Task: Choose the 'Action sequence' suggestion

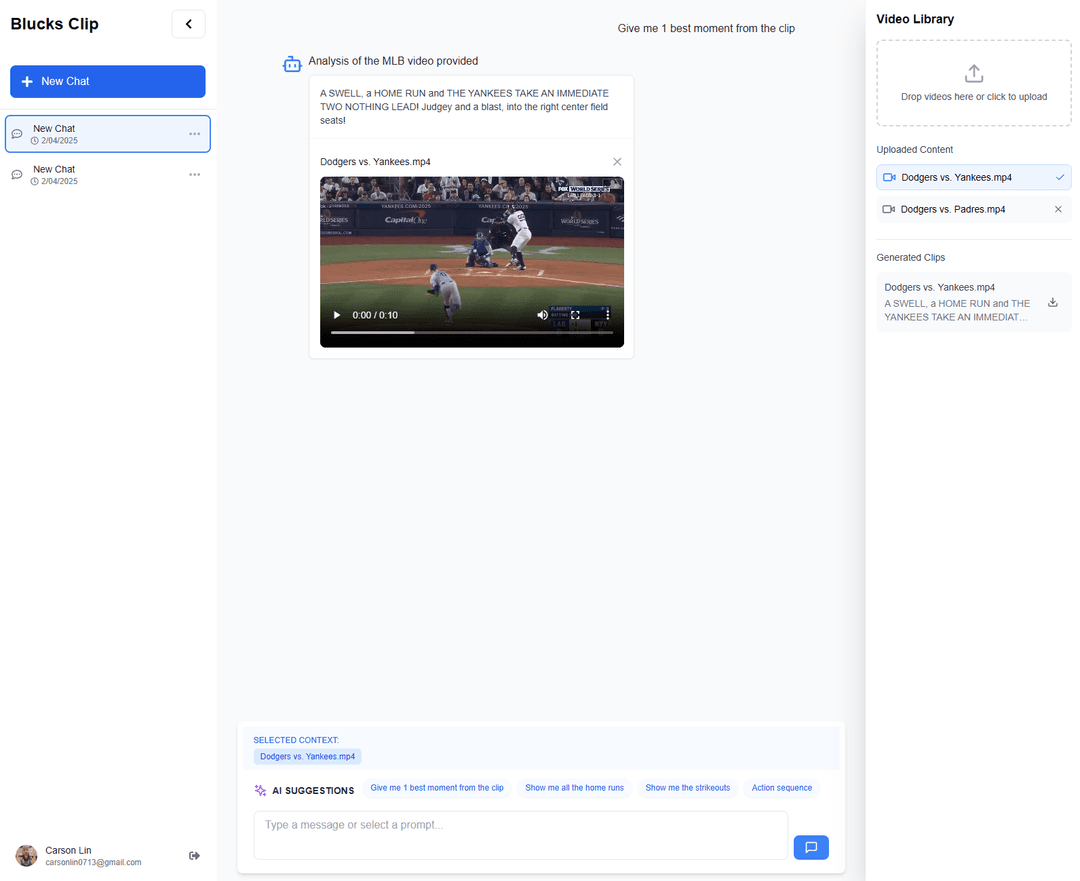Action: pos(782,788)
